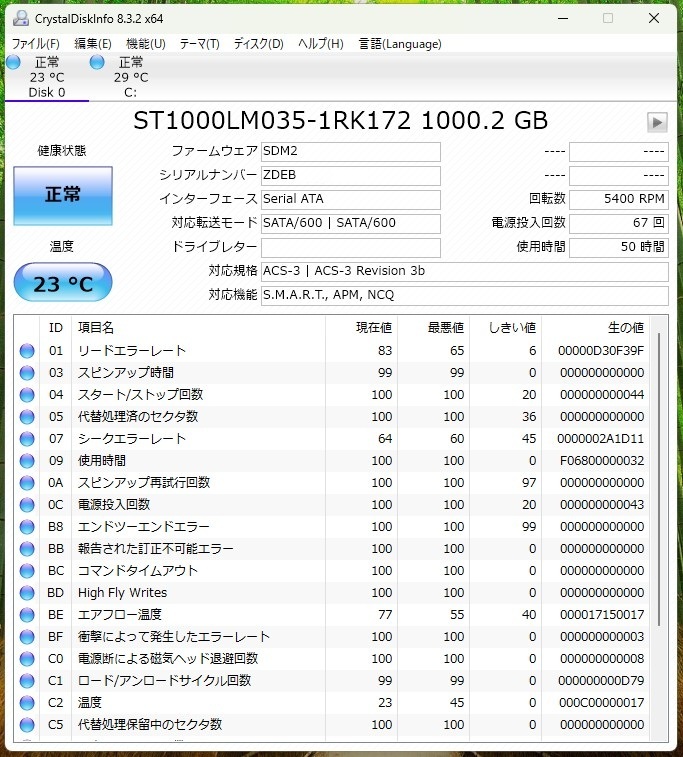Click the blue status orb above C:
The image size is (683, 757).
(x=97, y=62)
